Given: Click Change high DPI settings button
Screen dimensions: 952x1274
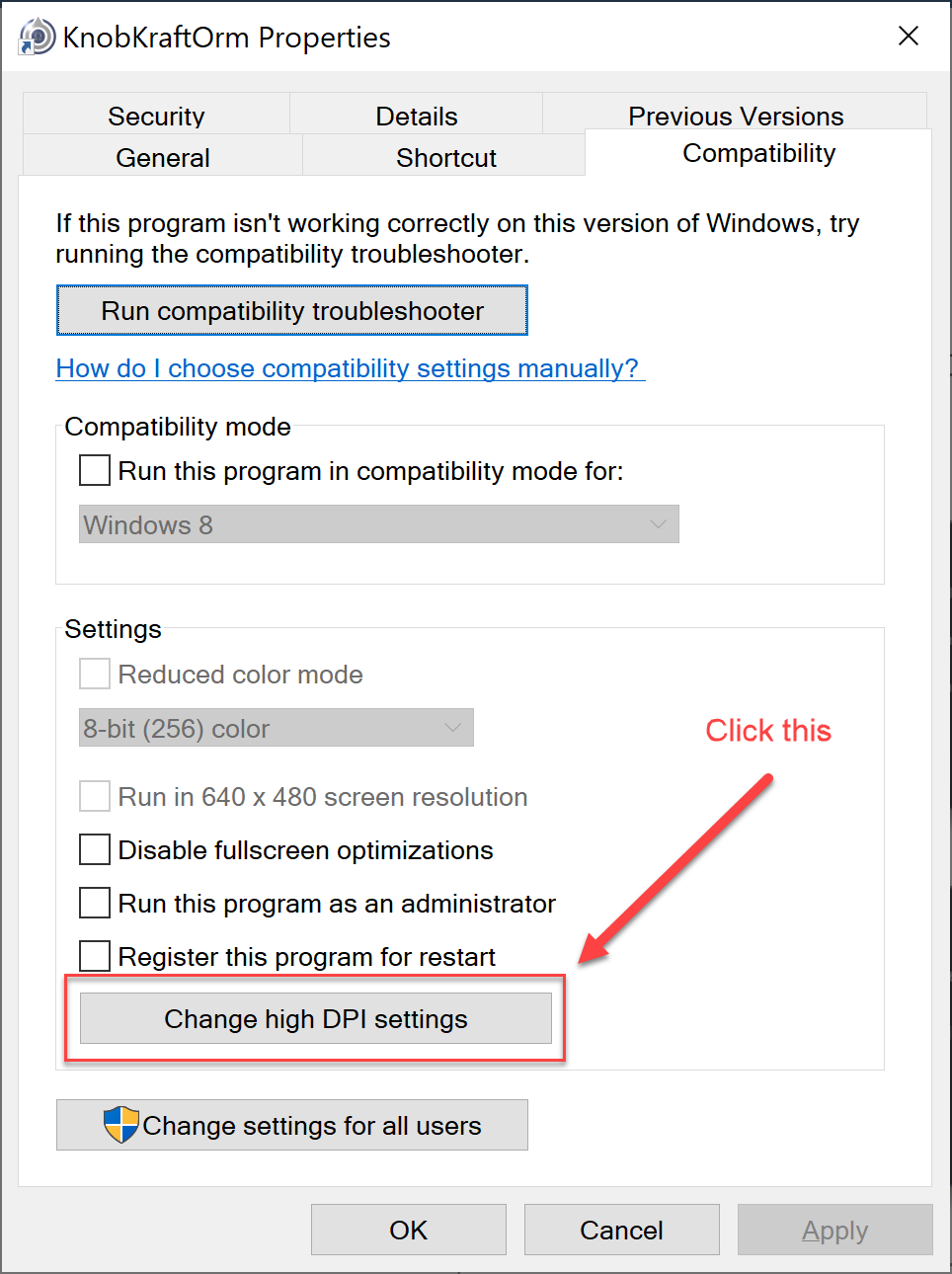Looking at the screenshot, I should 315,1018.
